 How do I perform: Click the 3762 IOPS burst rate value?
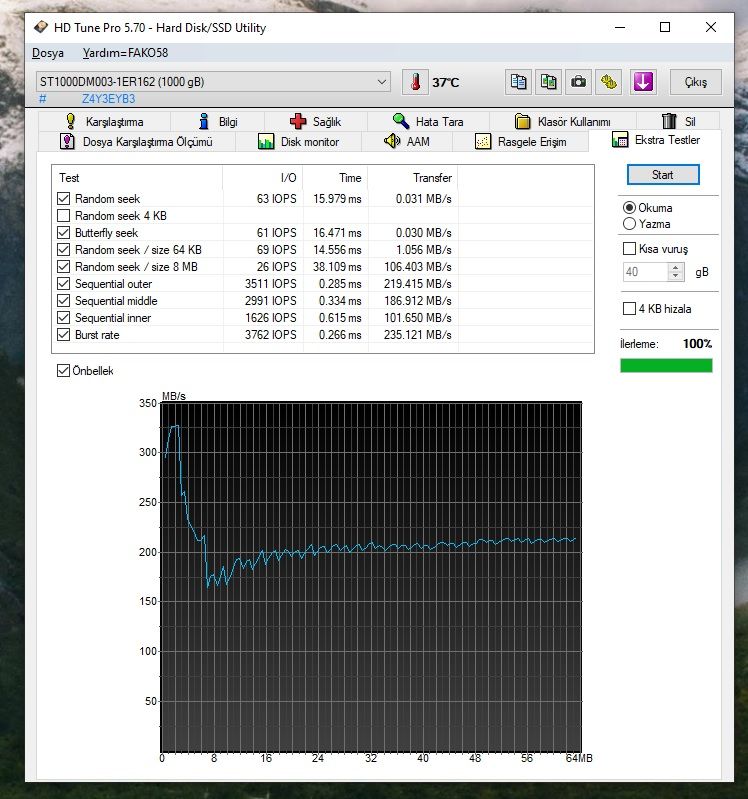[271, 335]
